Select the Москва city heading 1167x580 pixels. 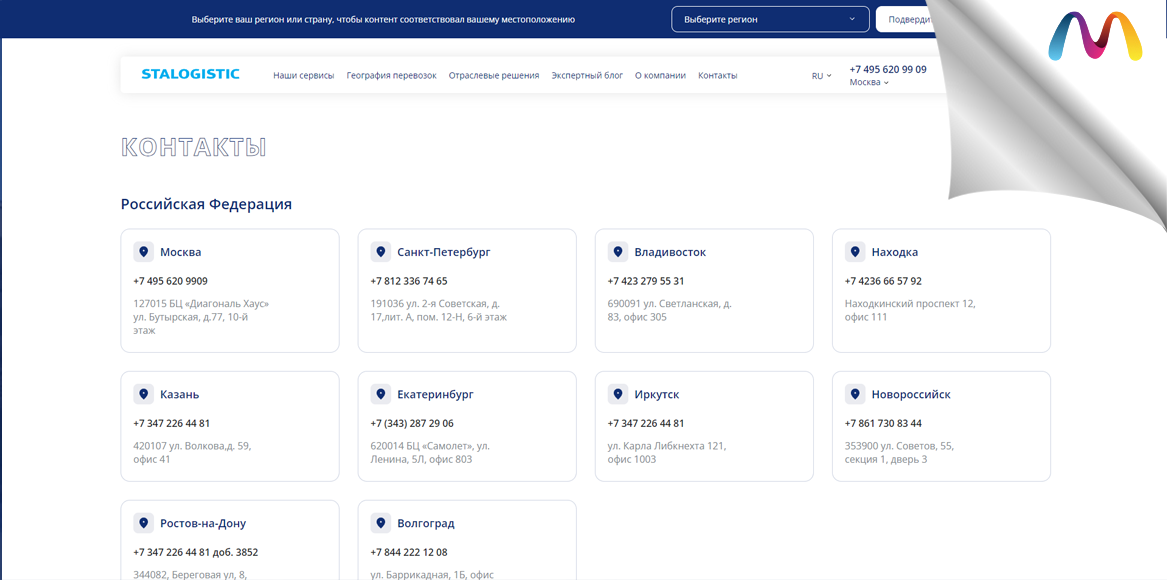pos(181,252)
